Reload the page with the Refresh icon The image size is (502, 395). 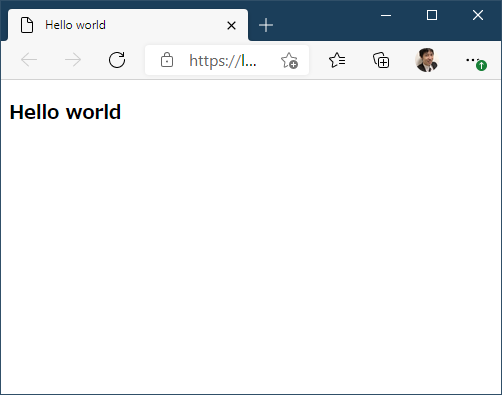point(117,60)
